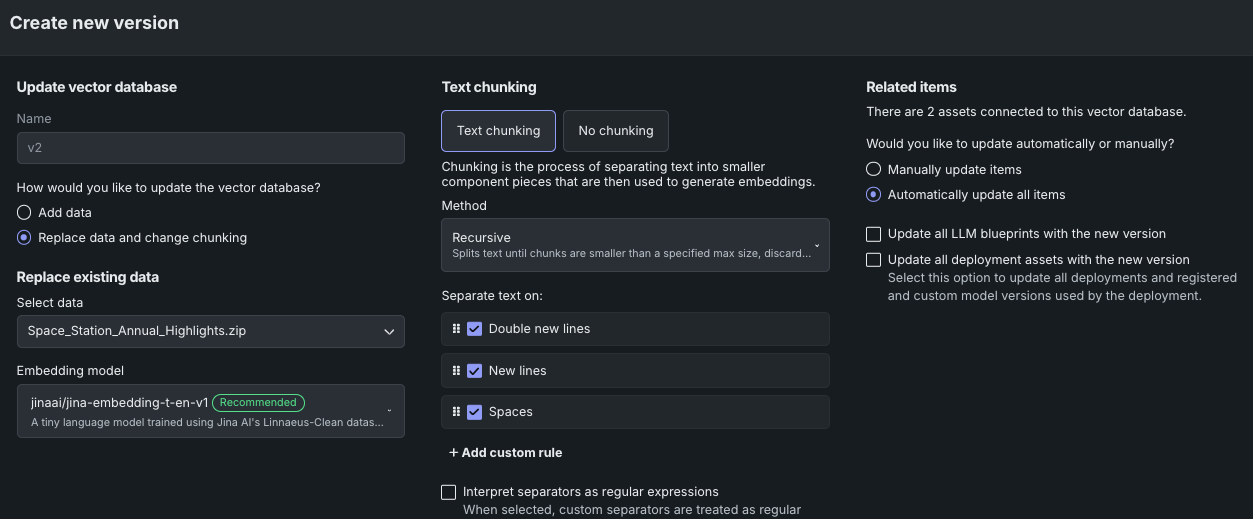This screenshot has width=1253, height=519.
Task: Open the Select data dropdown
Action: (210, 331)
